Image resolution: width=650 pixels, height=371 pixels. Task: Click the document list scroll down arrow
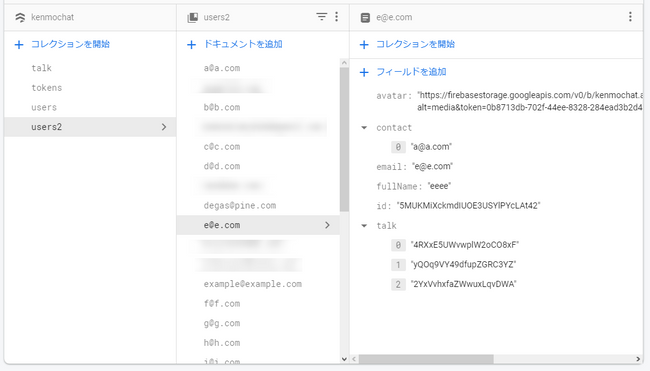coord(344,359)
